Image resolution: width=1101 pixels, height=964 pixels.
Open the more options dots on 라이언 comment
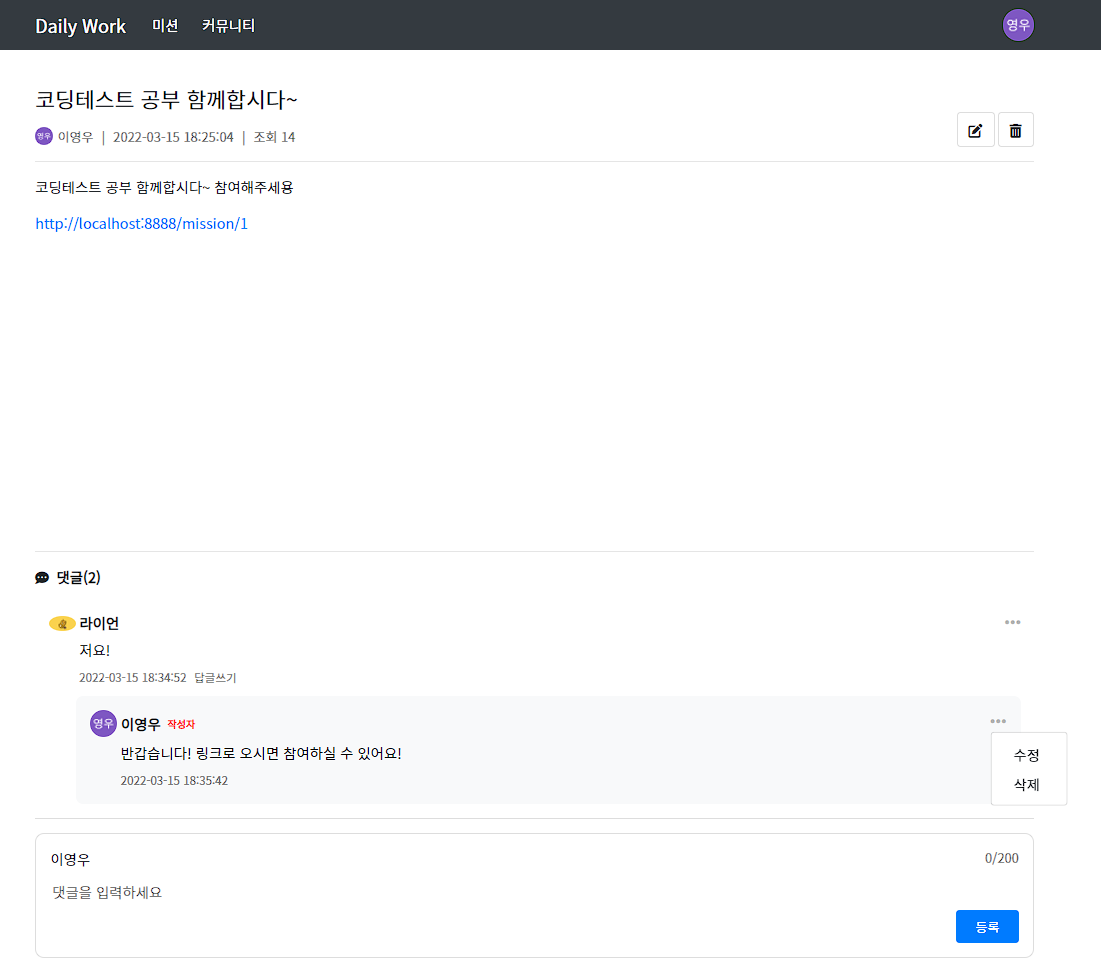click(x=1012, y=622)
